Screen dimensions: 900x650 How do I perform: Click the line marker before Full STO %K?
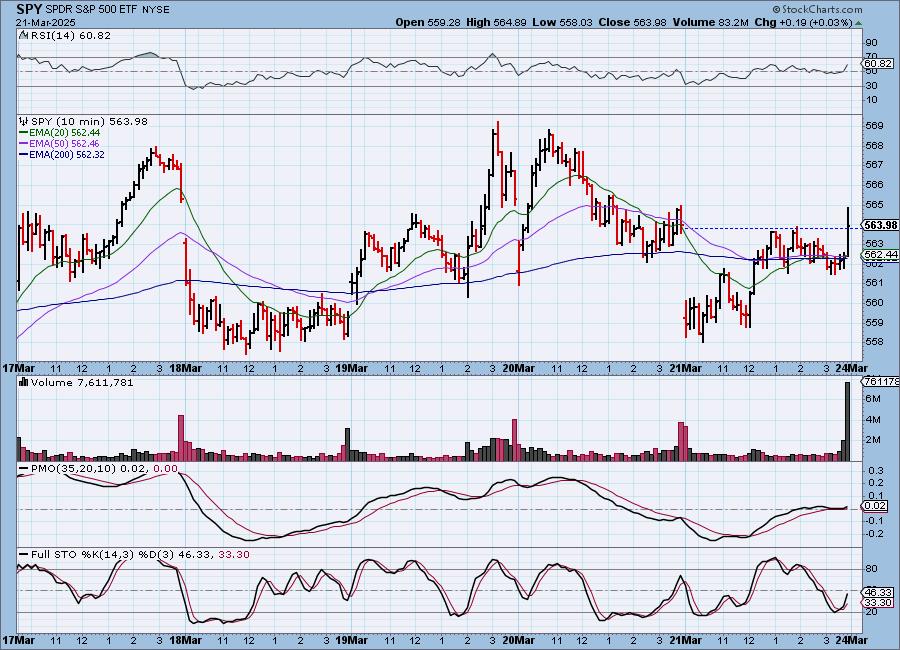coord(24,555)
